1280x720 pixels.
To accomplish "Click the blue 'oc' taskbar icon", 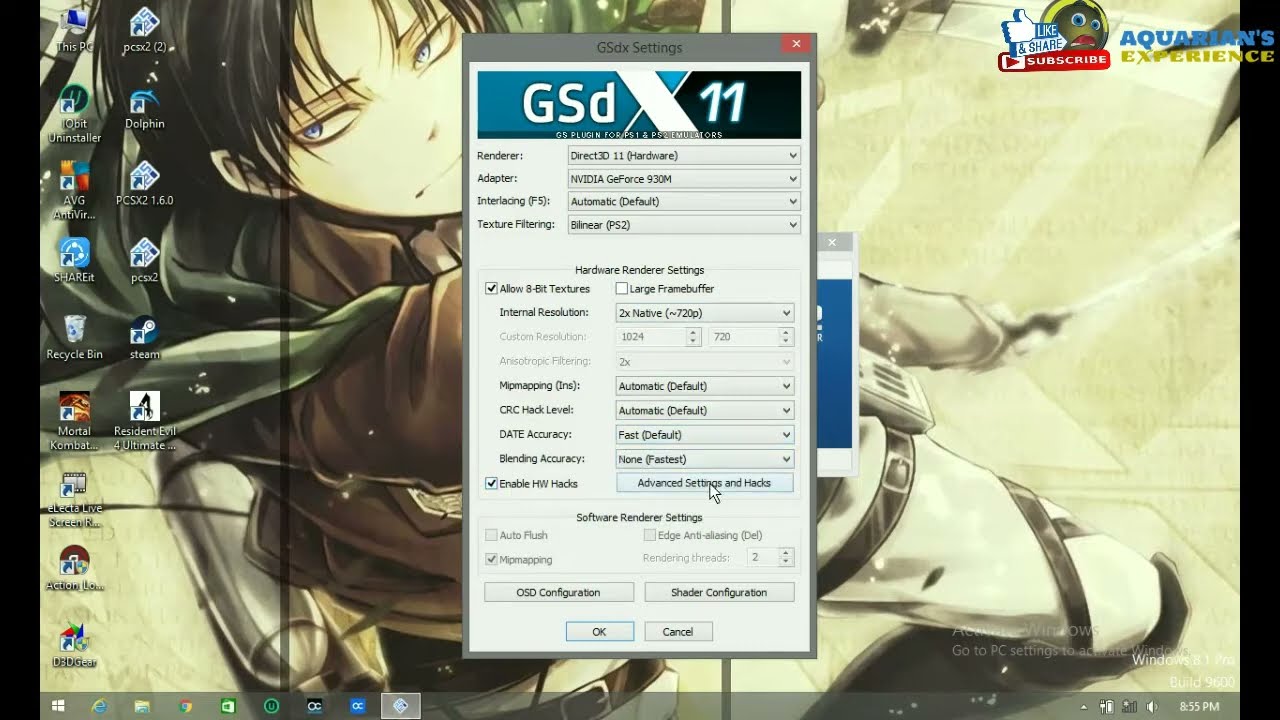I will (357, 706).
